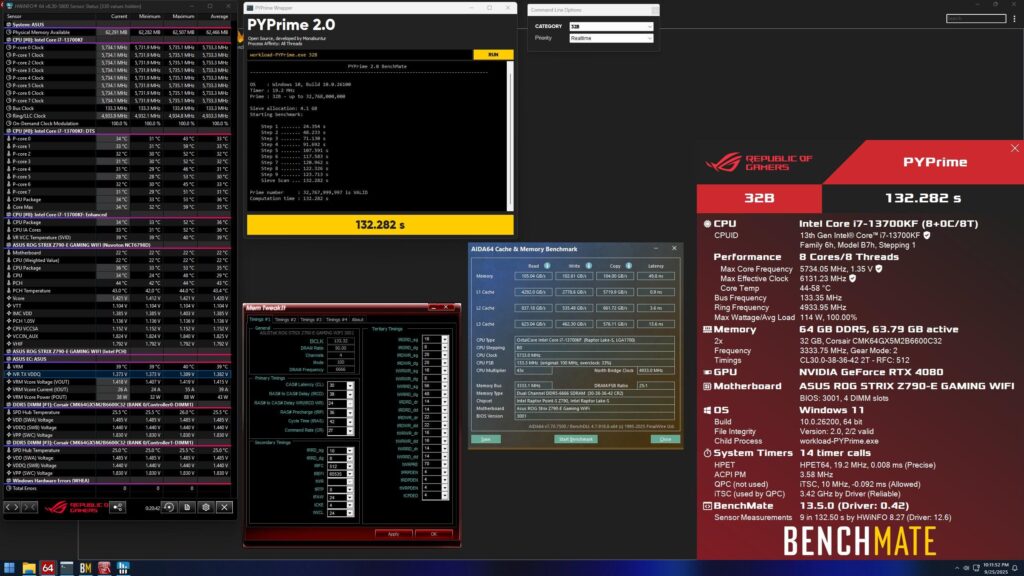Open the About tab in MemTweakIt
1024x576 pixels.
tap(358, 319)
